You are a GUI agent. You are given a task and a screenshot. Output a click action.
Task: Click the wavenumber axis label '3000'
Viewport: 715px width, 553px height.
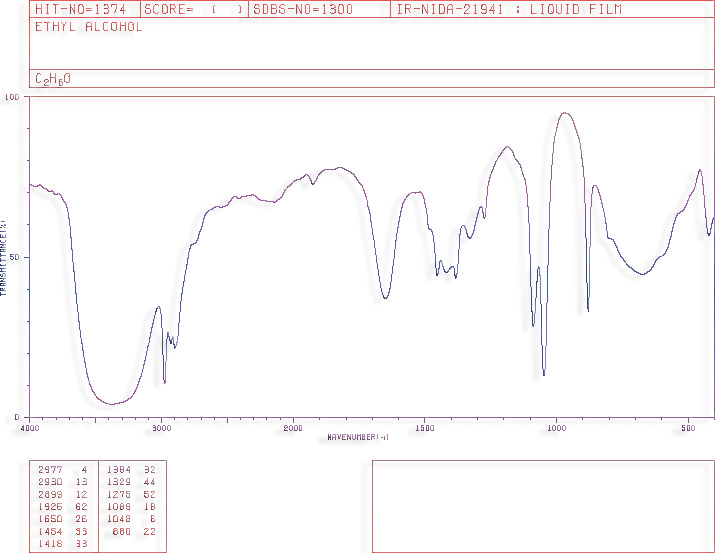click(162, 428)
